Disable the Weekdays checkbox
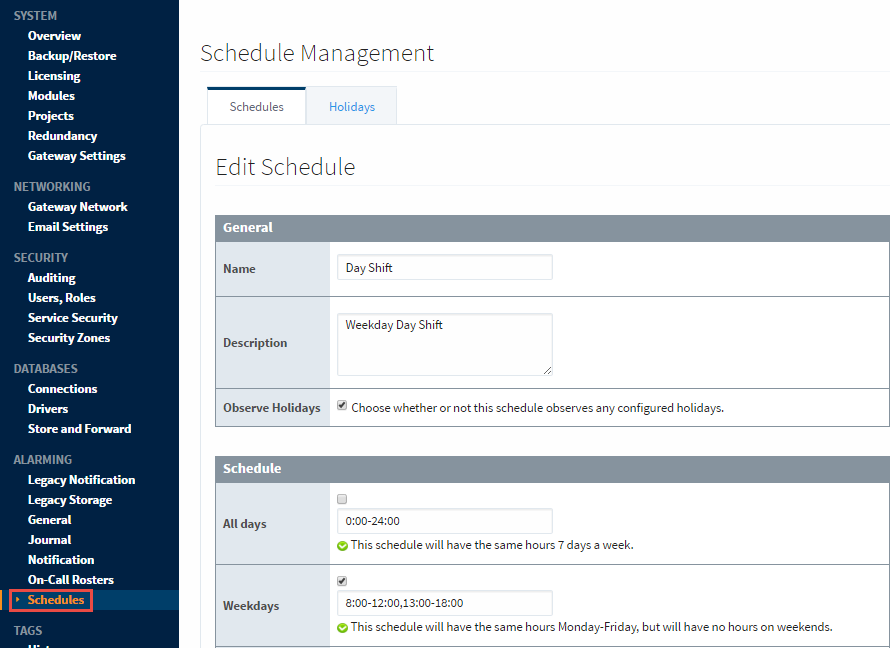The height and width of the screenshot is (648, 890). point(341,580)
